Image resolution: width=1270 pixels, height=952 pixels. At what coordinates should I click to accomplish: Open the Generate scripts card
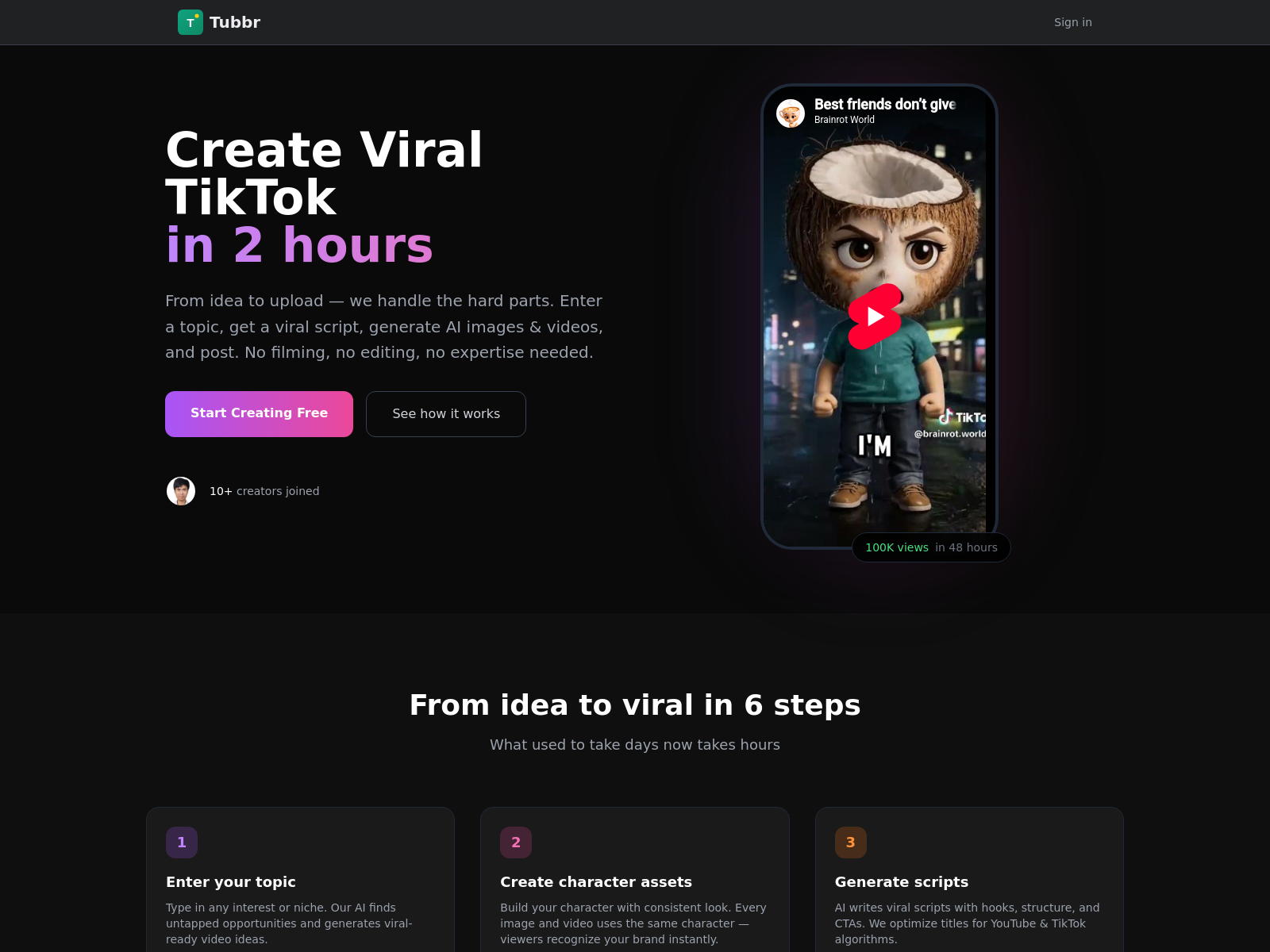[969, 880]
